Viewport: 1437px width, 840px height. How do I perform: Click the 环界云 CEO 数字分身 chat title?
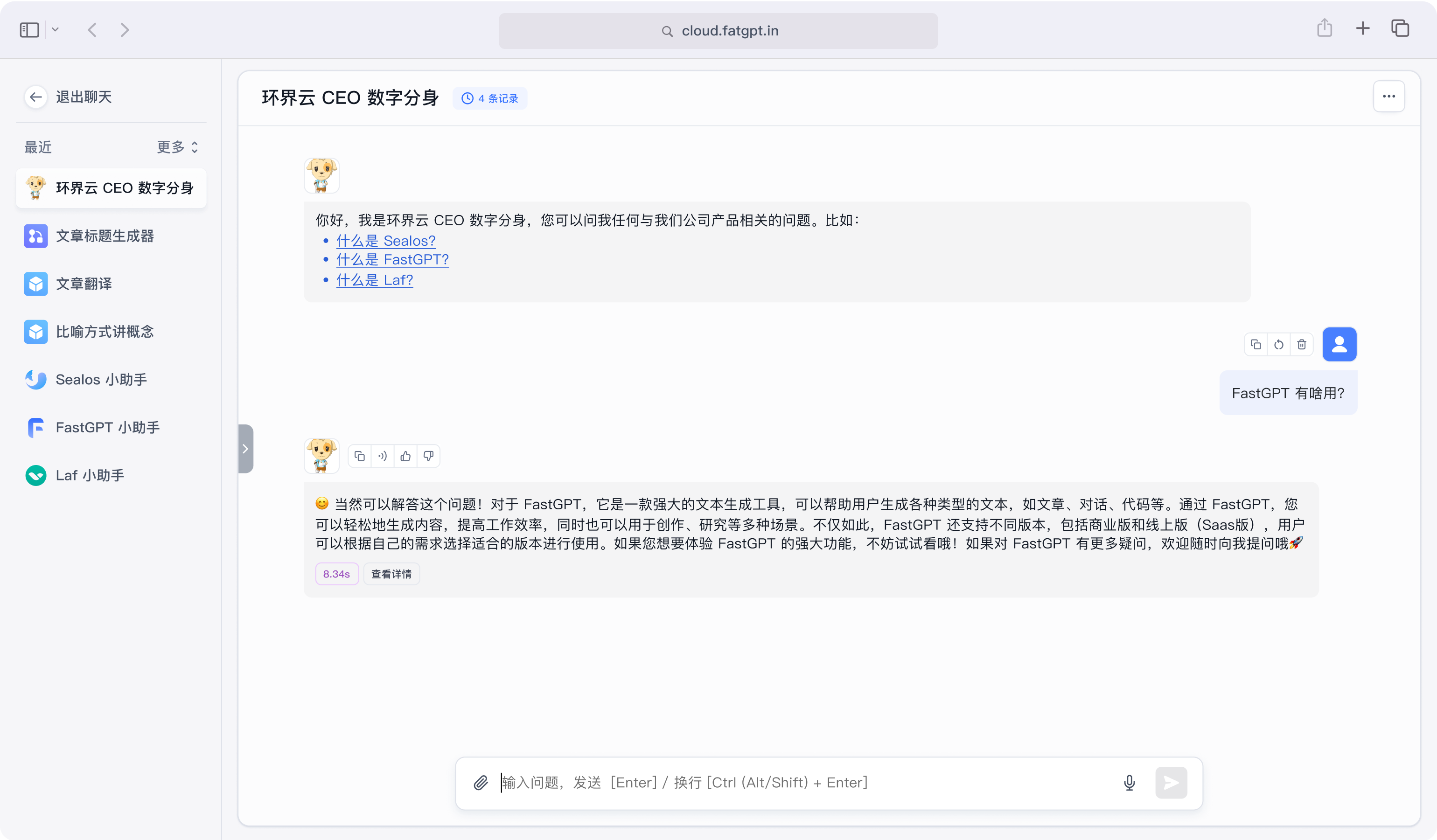click(x=350, y=98)
